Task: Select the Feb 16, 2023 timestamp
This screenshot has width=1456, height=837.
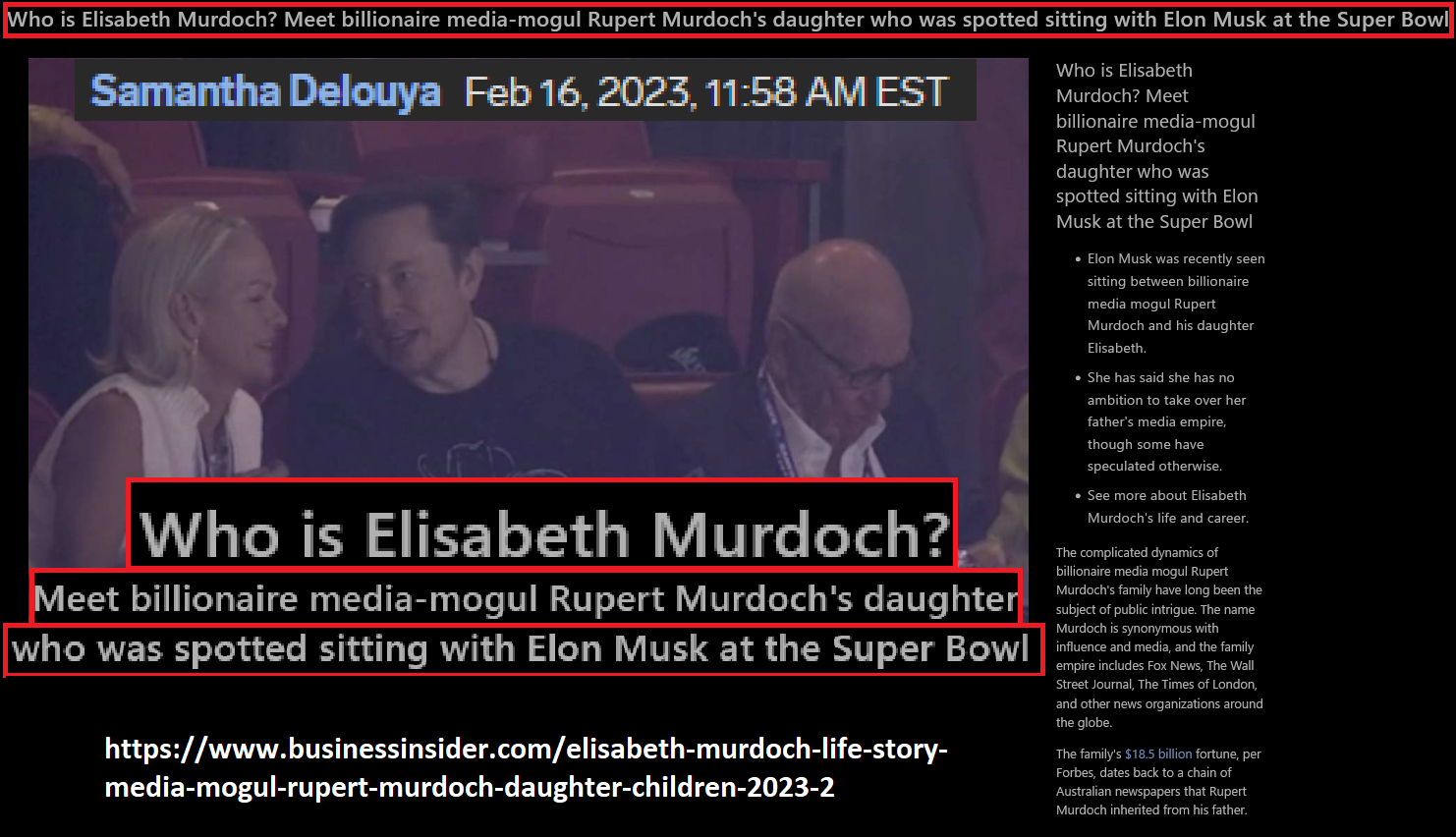Action: [x=705, y=92]
